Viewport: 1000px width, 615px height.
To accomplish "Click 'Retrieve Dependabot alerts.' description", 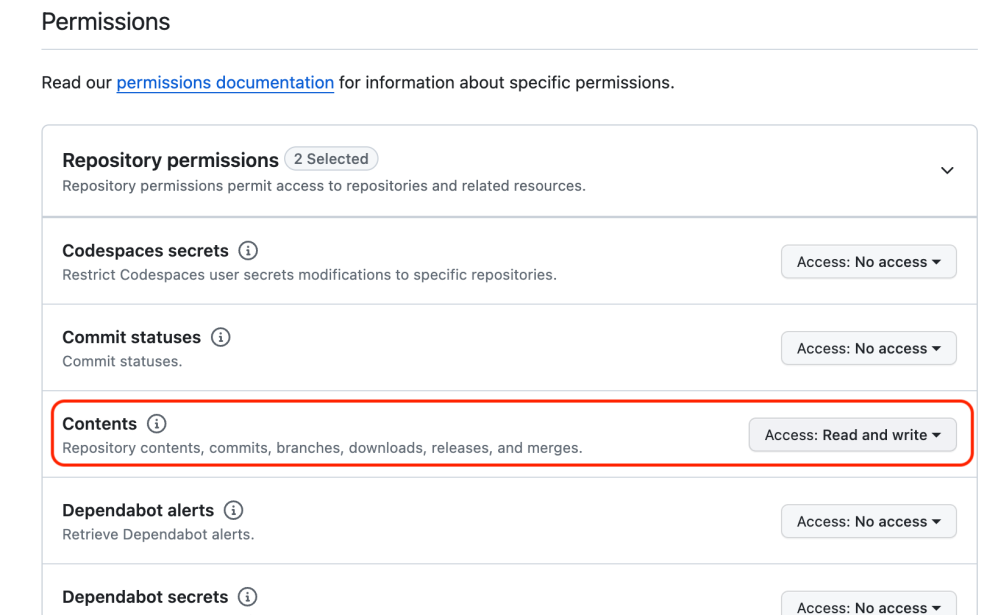I will 158,535.
